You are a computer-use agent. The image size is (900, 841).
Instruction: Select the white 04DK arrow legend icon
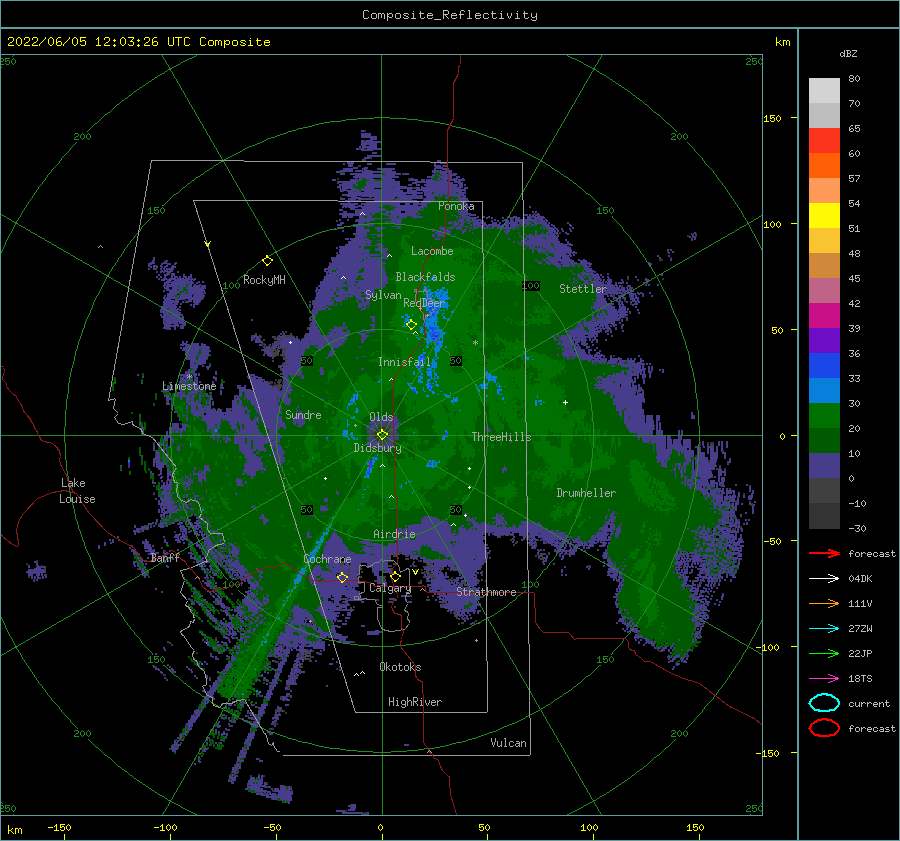[824, 579]
